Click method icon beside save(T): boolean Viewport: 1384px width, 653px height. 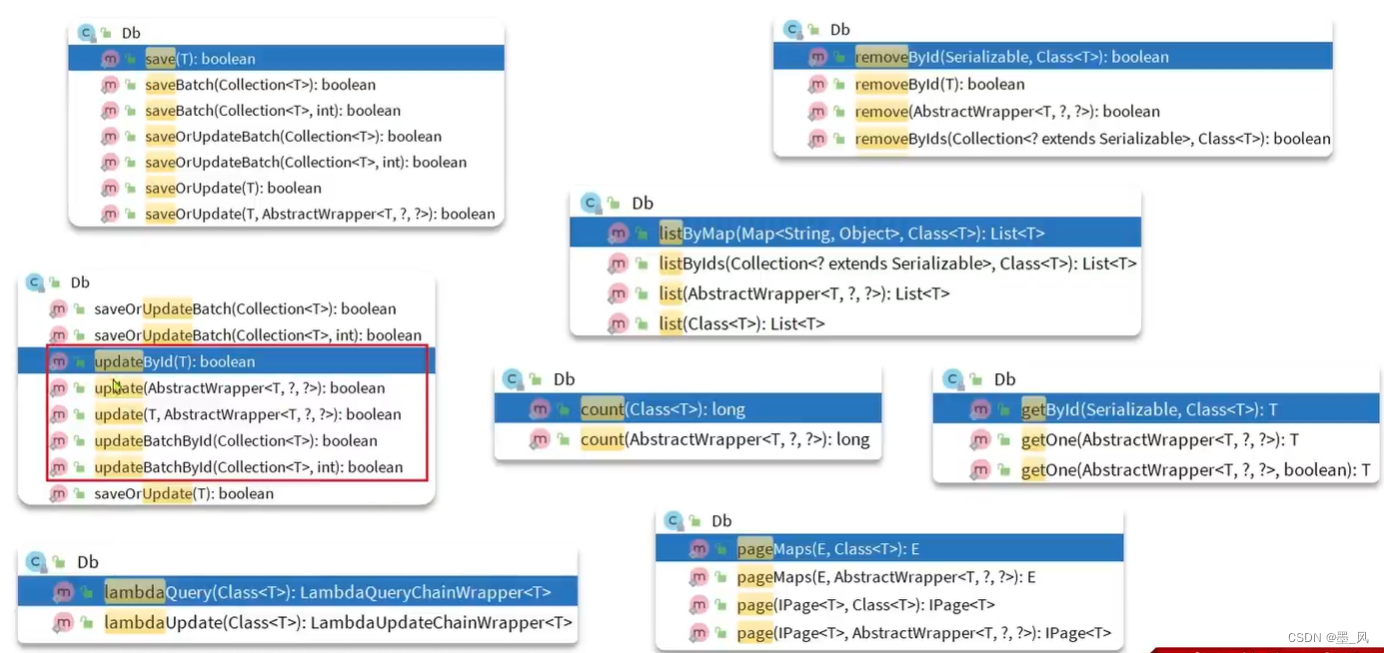pos(109,59)
